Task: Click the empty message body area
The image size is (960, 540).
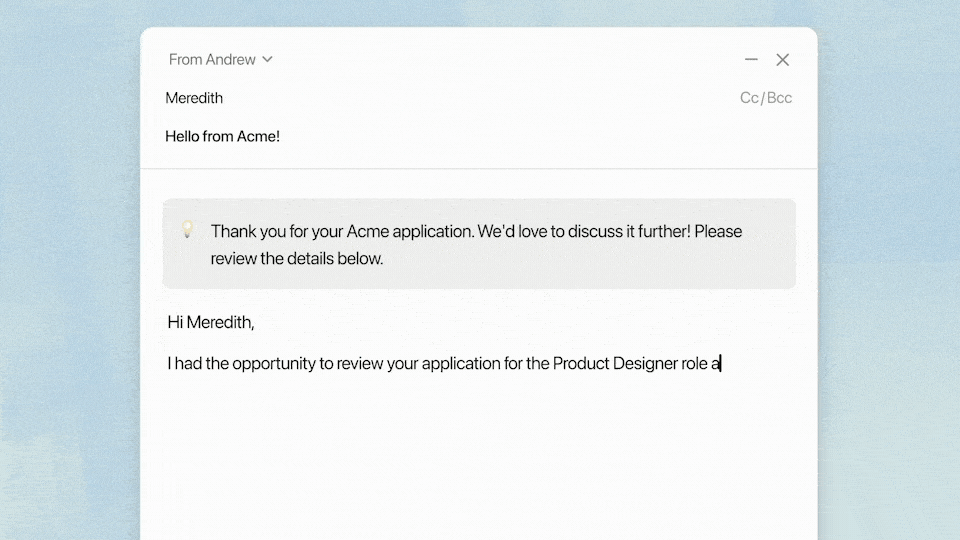Action: (478, 450)
